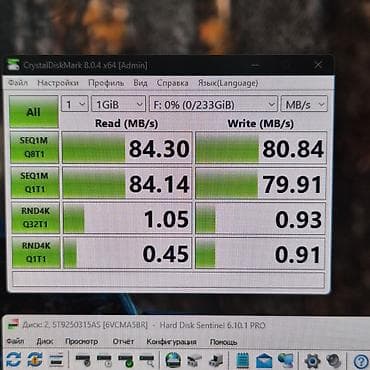The height and width of the screenshot is (370, 370).
Task: Click the envelope e-mail toolbar icon
Action: 264,360
